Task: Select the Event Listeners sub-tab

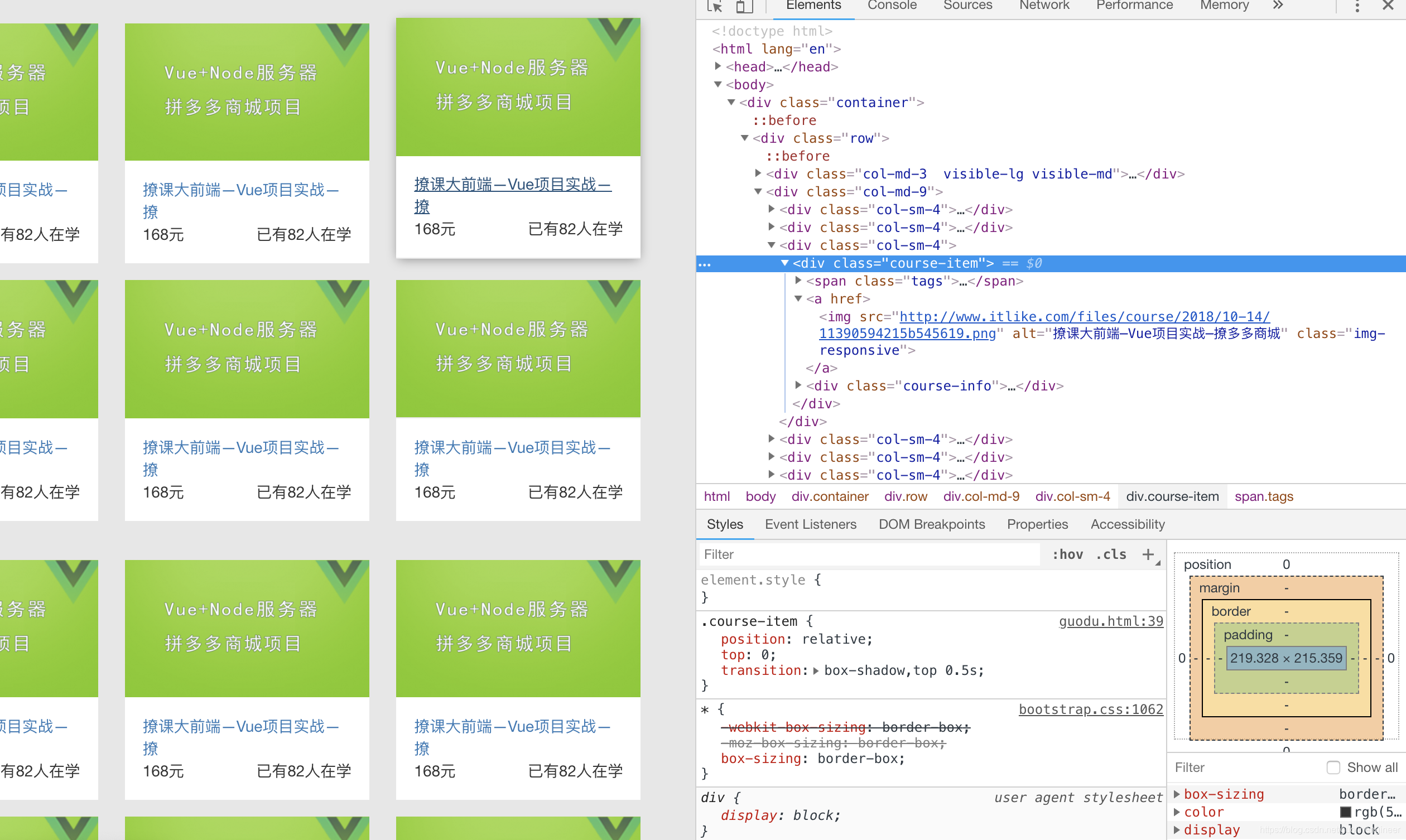Action: click(x=811, y=524)
